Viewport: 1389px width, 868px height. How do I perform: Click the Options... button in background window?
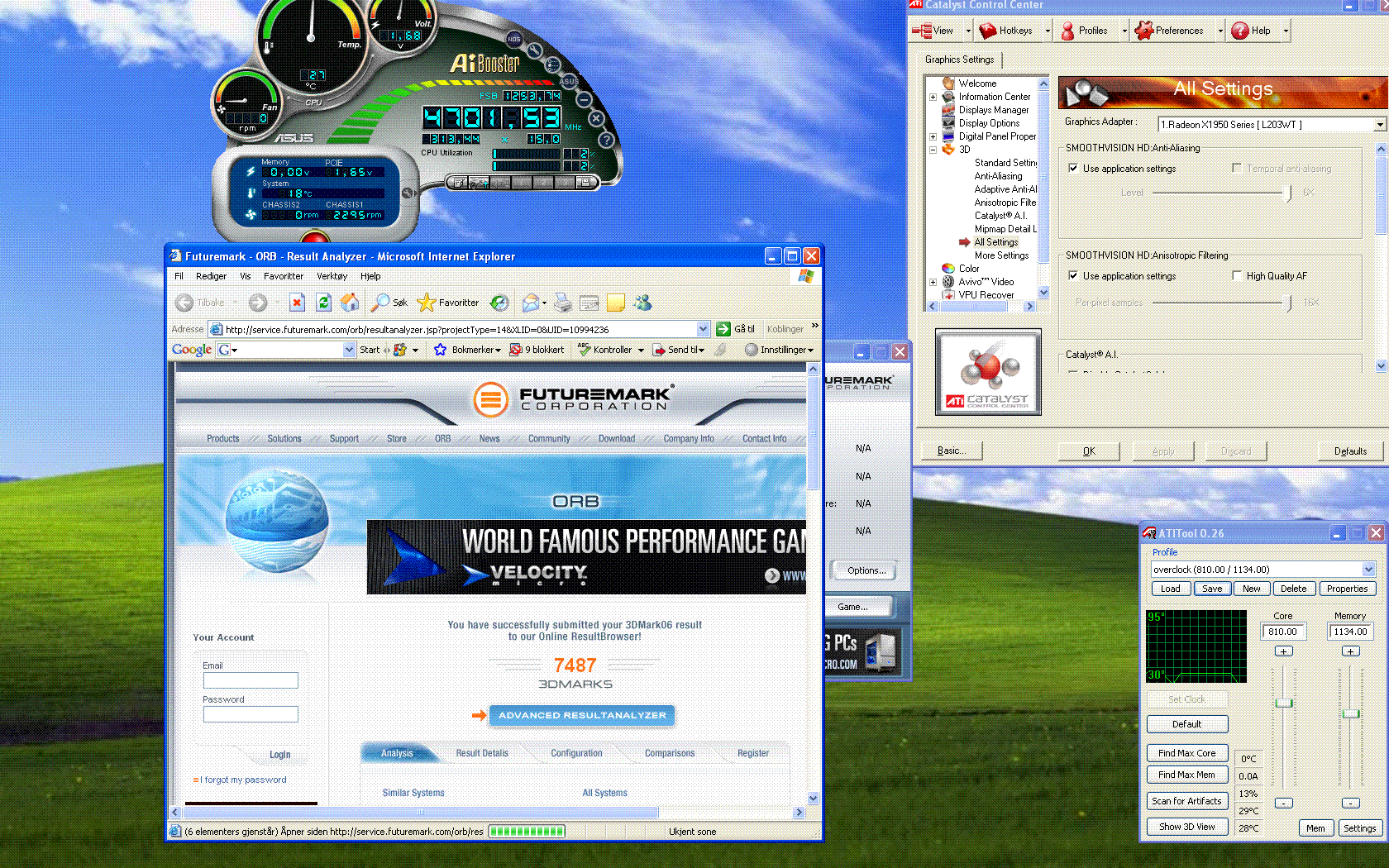point(866,570)
